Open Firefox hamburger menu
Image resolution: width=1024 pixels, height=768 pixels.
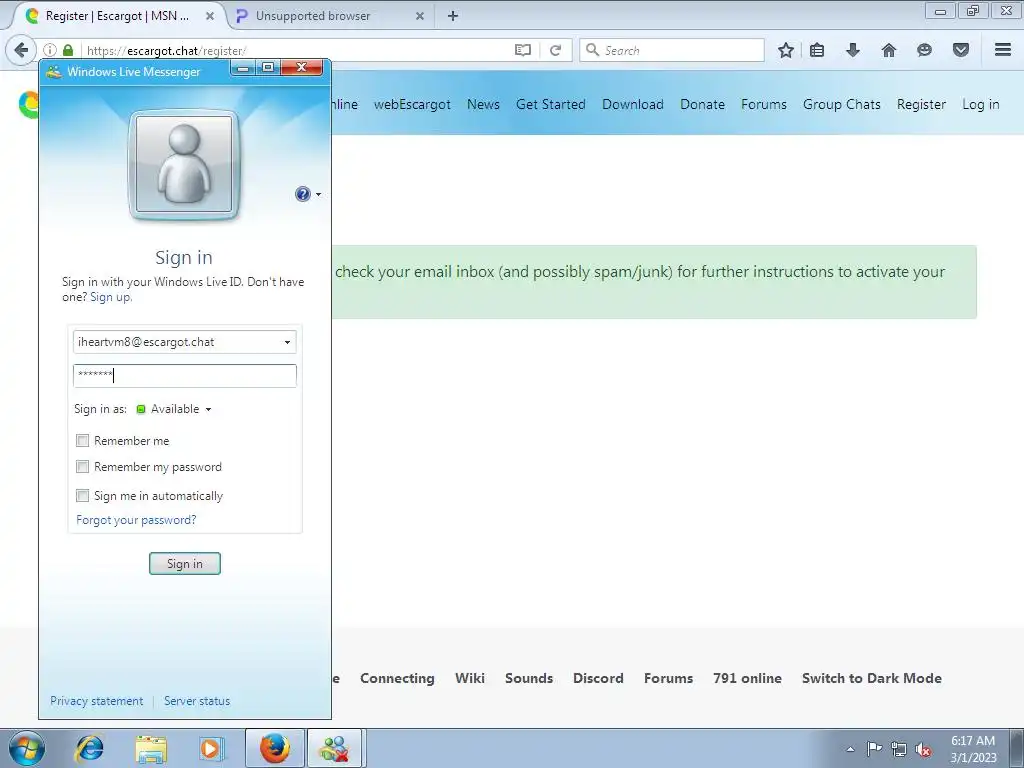click(x=1003, y=50)
